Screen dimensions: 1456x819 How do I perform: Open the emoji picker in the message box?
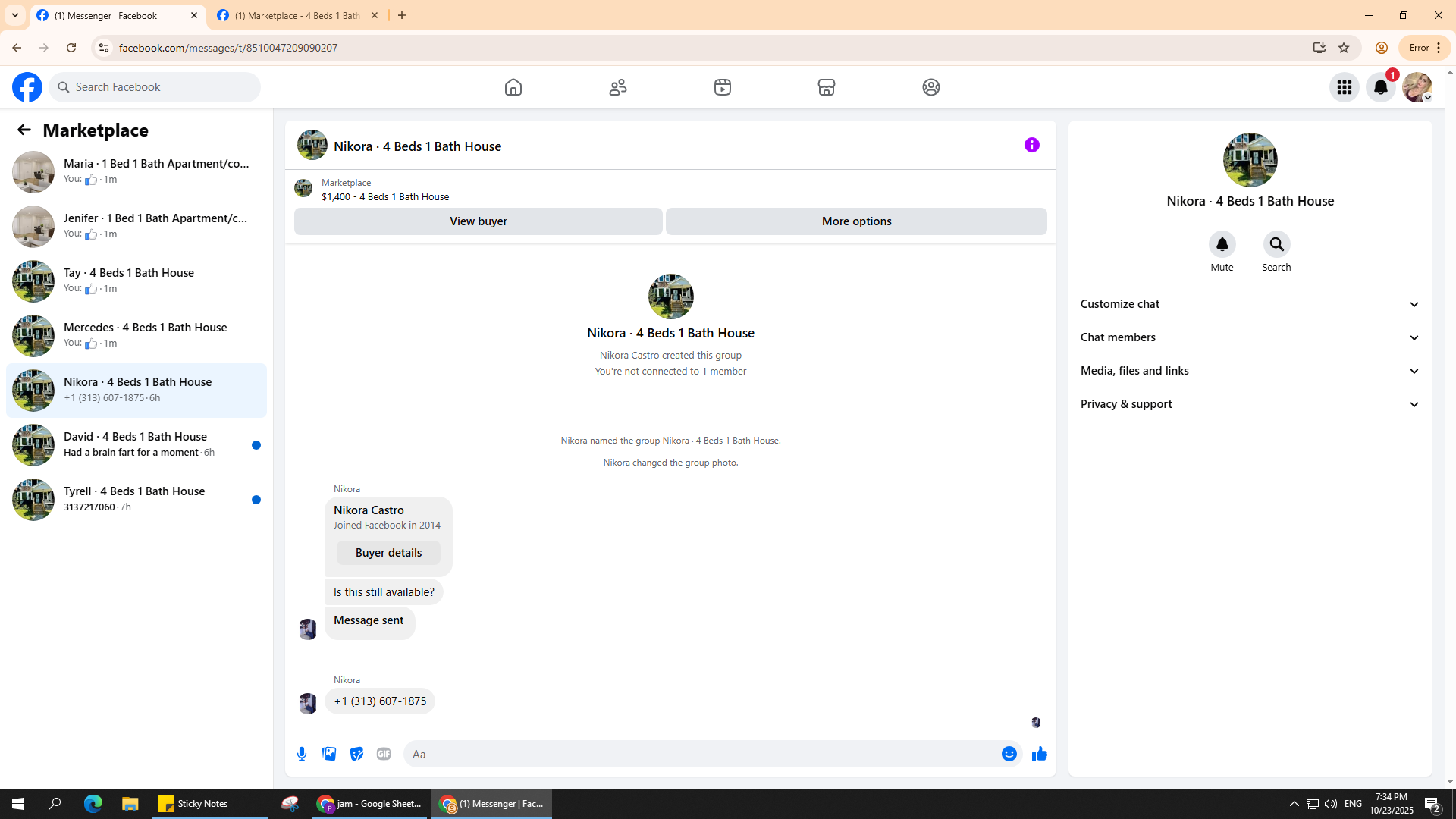pyautogui.click(x=1009, y=754)
